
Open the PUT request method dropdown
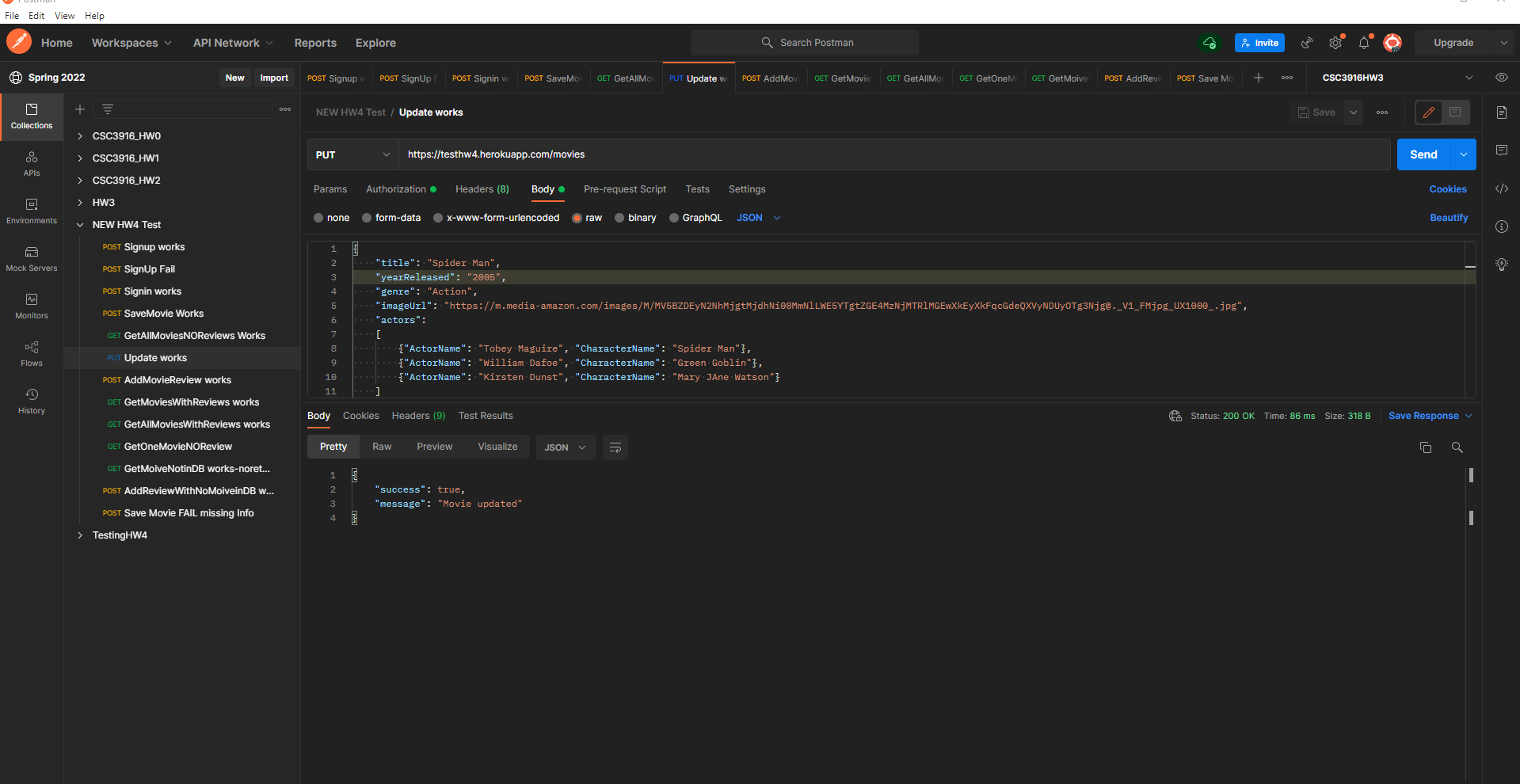pos(352,154)
